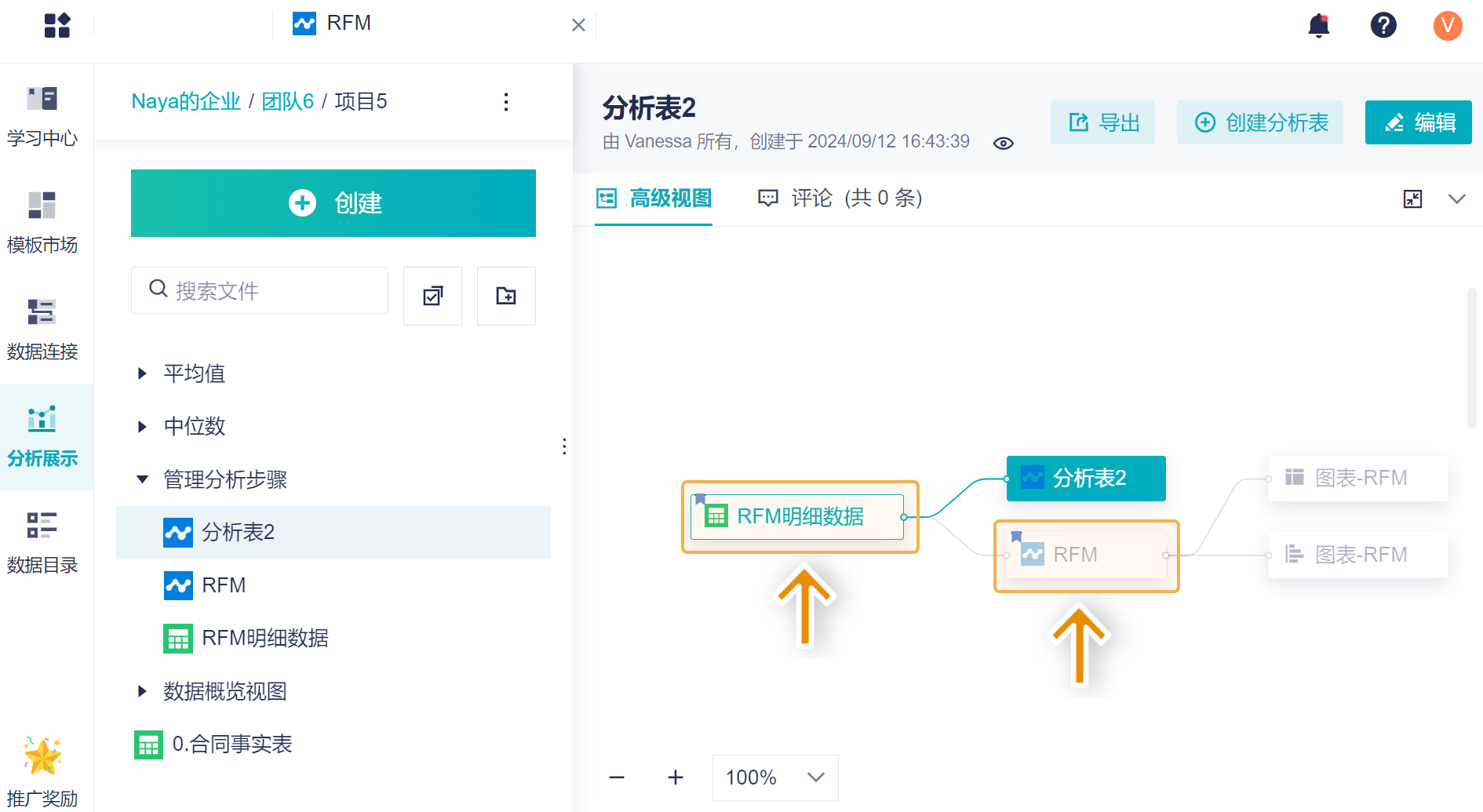This screenshot has height=812, width=1483.
Task: Open the help question mark icon
Action: [1383, 25]
